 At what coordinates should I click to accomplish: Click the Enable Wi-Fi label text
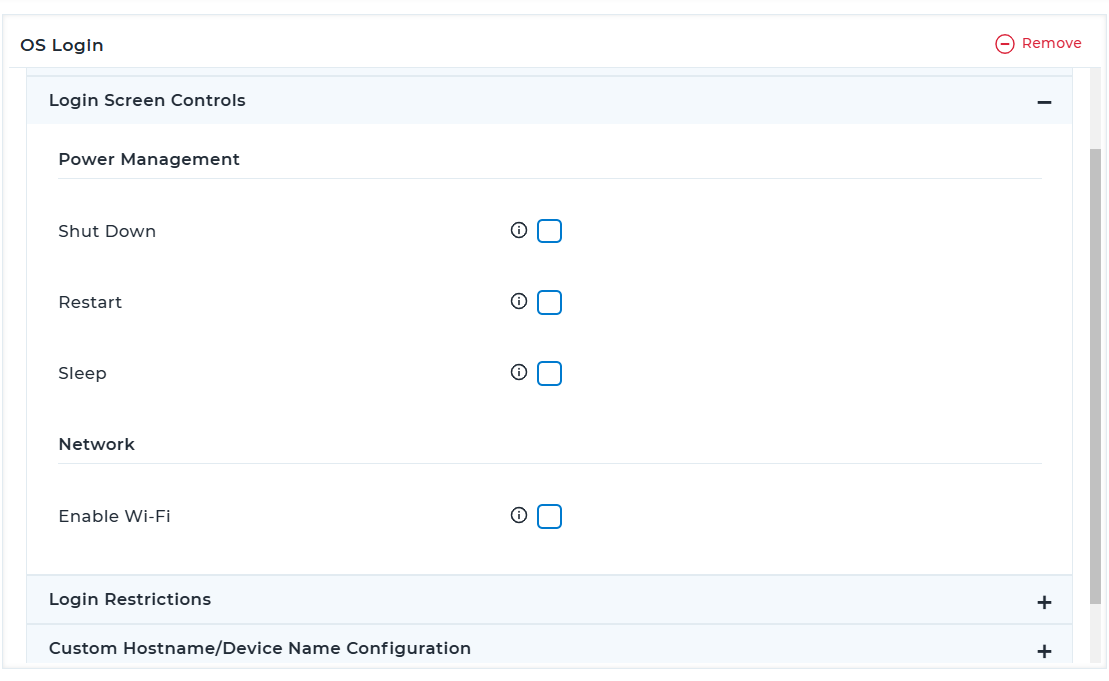[x=114, y=516]
